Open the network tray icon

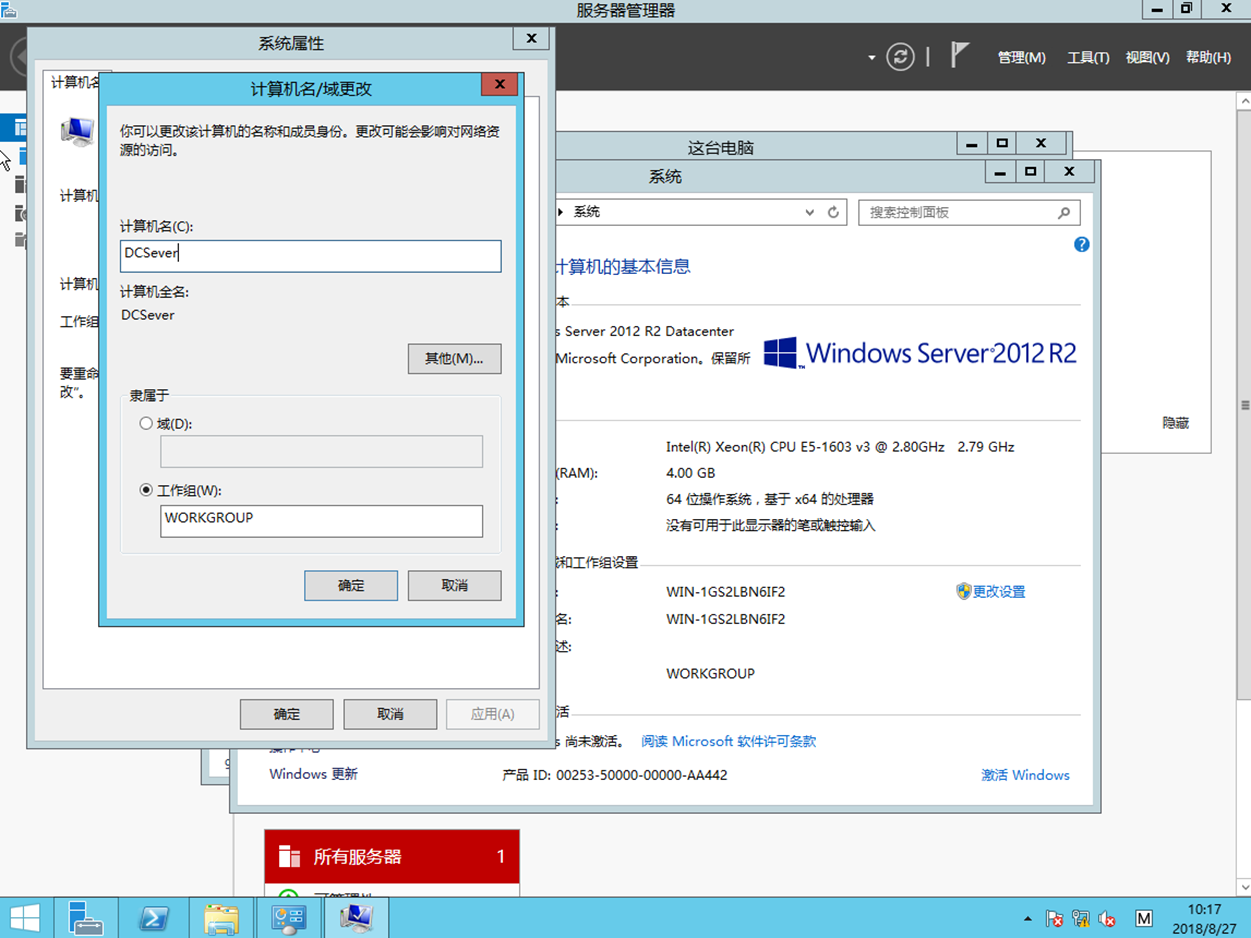click(1080, 919)
